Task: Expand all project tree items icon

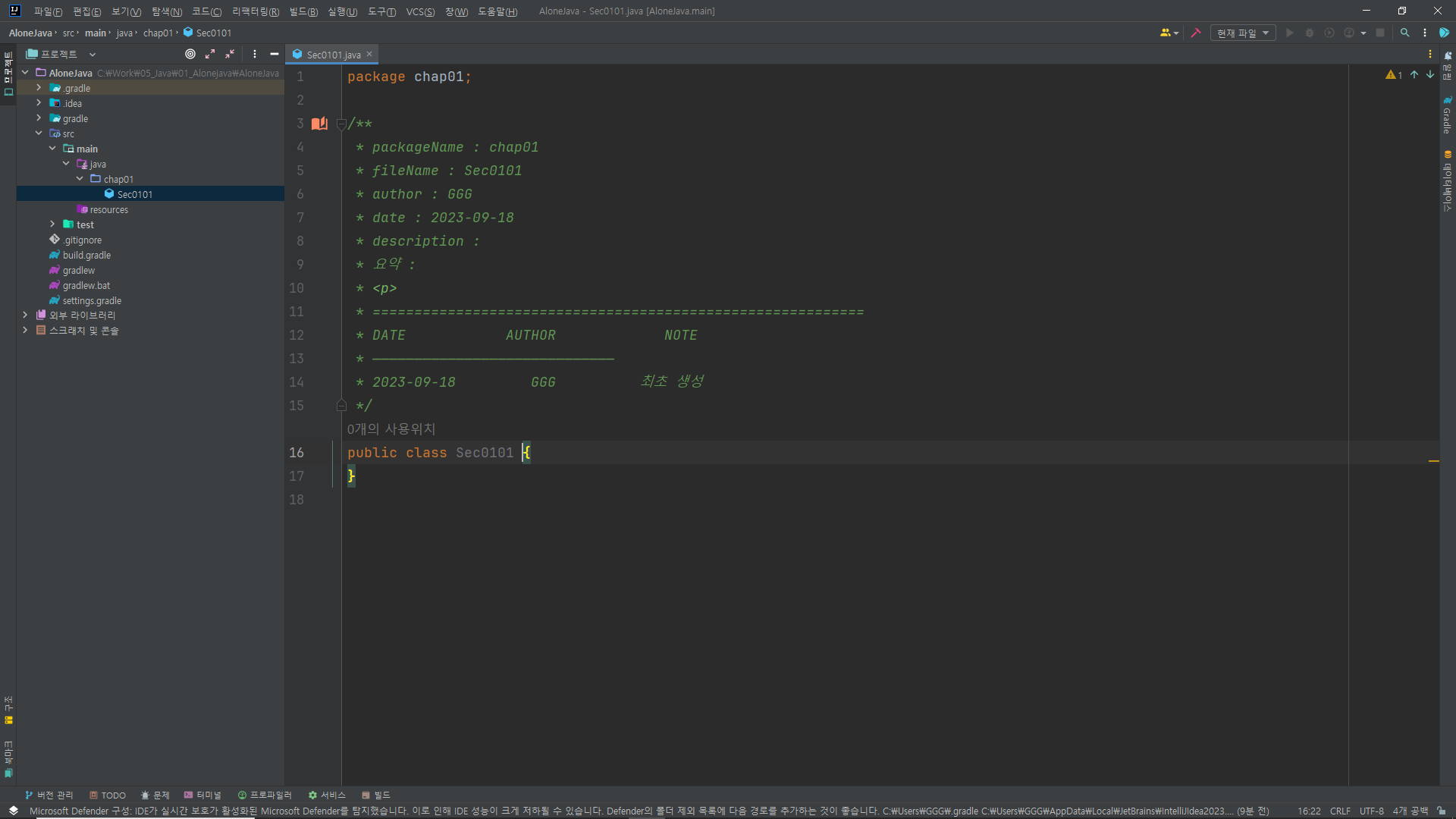Action: 210,54
